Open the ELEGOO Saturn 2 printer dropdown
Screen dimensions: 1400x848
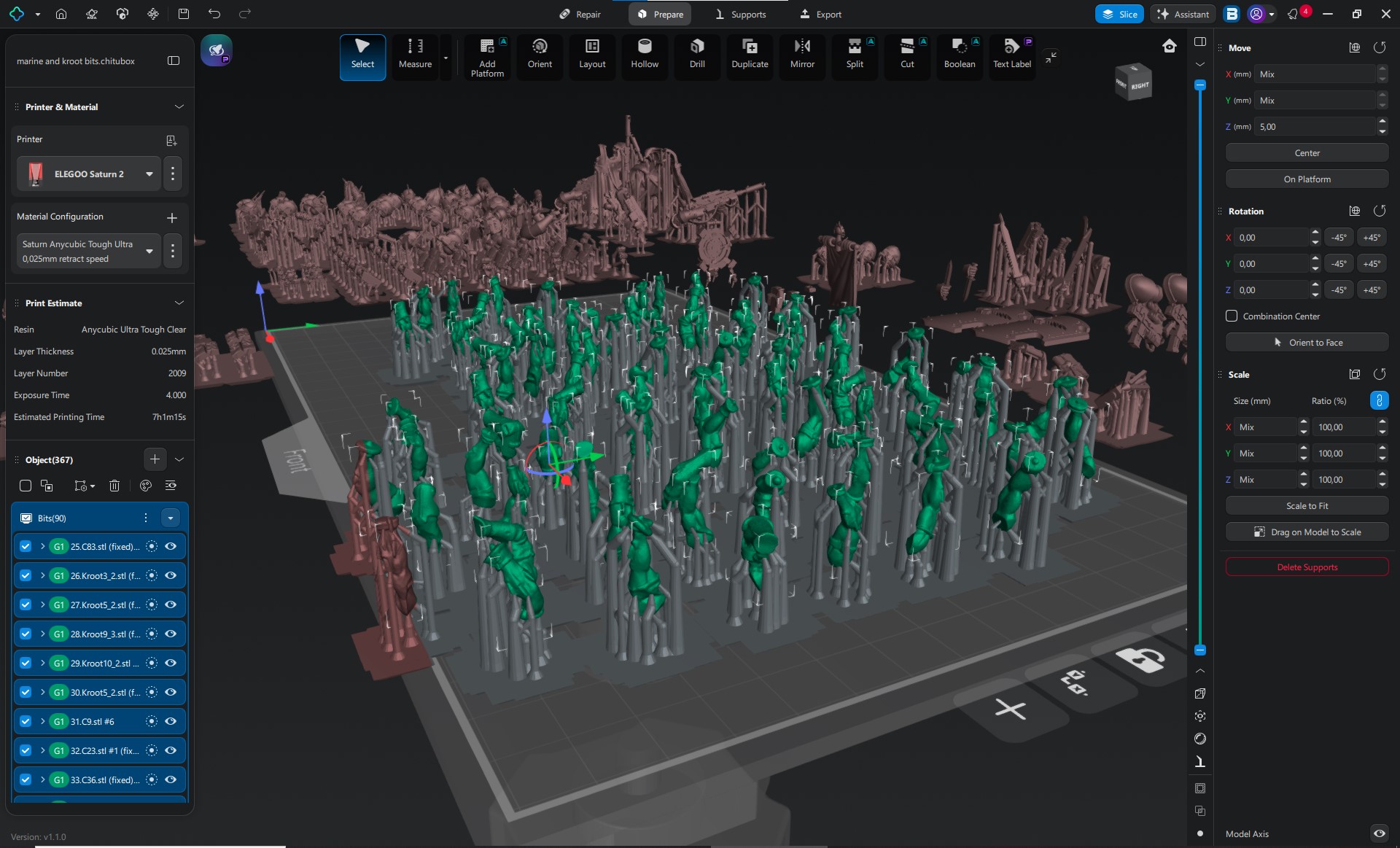[149, 174]
